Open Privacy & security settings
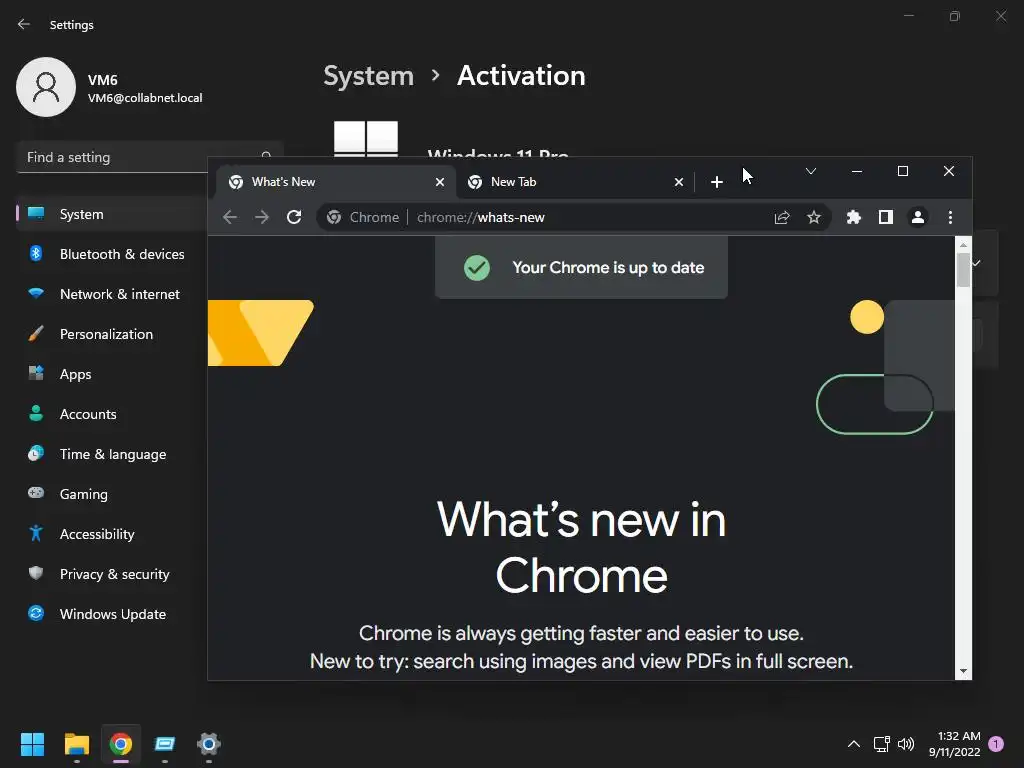1024x768 pixels. [x=112, y=574]
